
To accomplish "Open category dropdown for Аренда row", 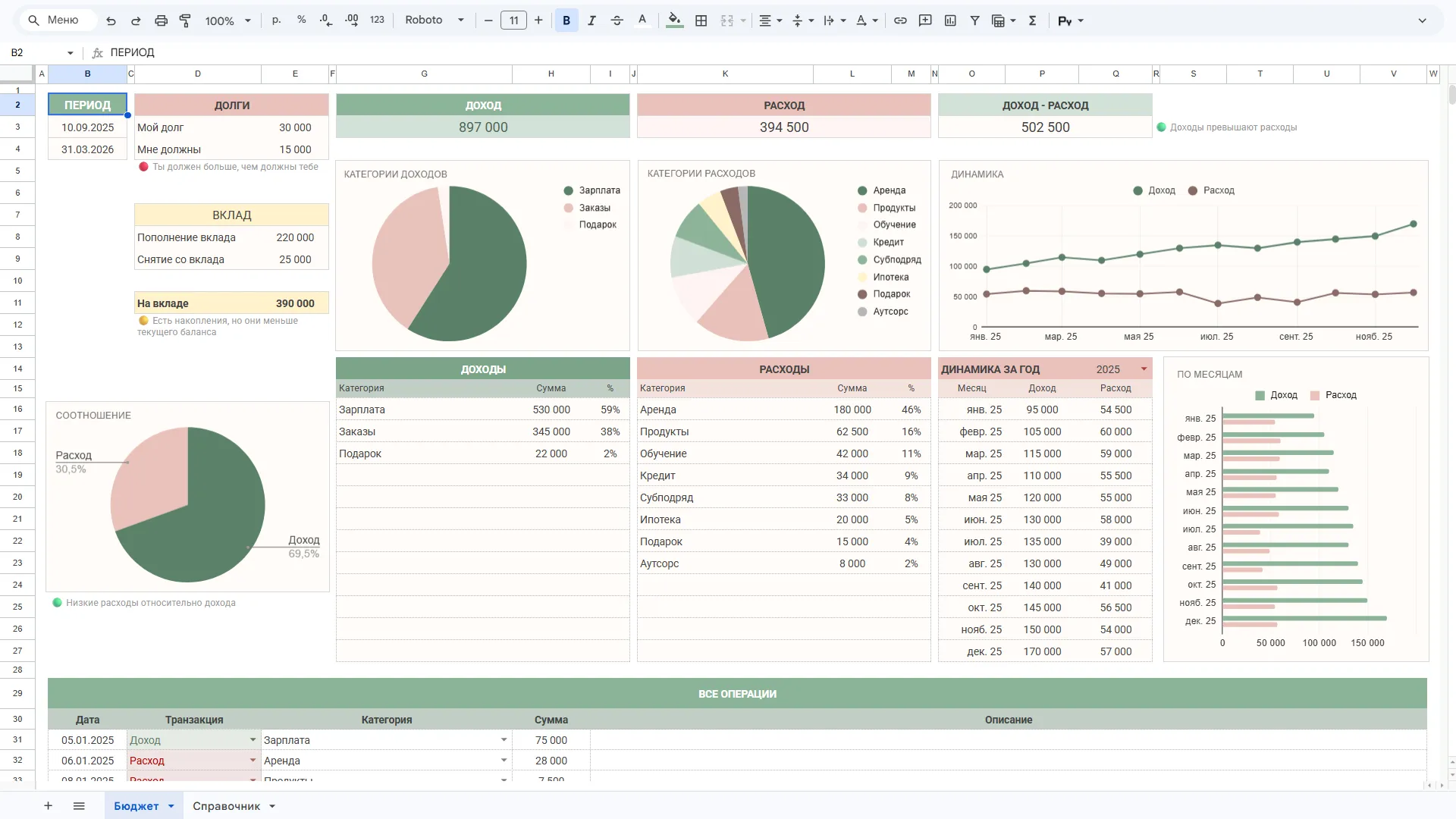I will click(504, 761).
